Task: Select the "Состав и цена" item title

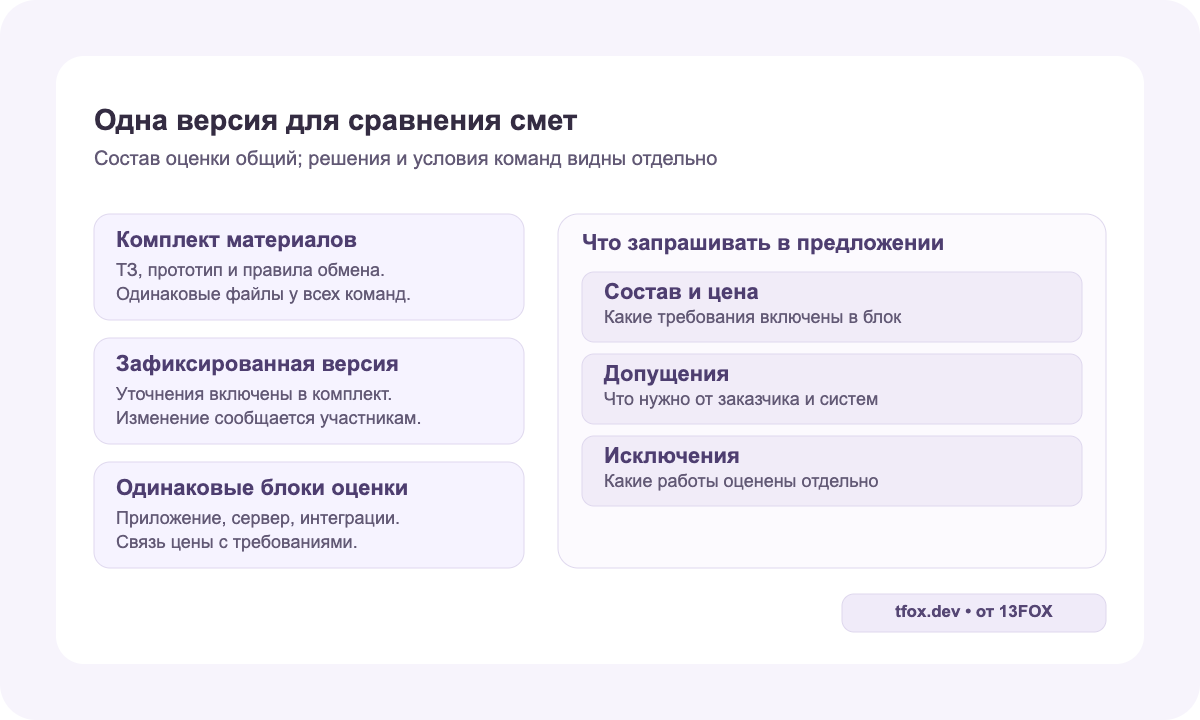Action: 681,292
